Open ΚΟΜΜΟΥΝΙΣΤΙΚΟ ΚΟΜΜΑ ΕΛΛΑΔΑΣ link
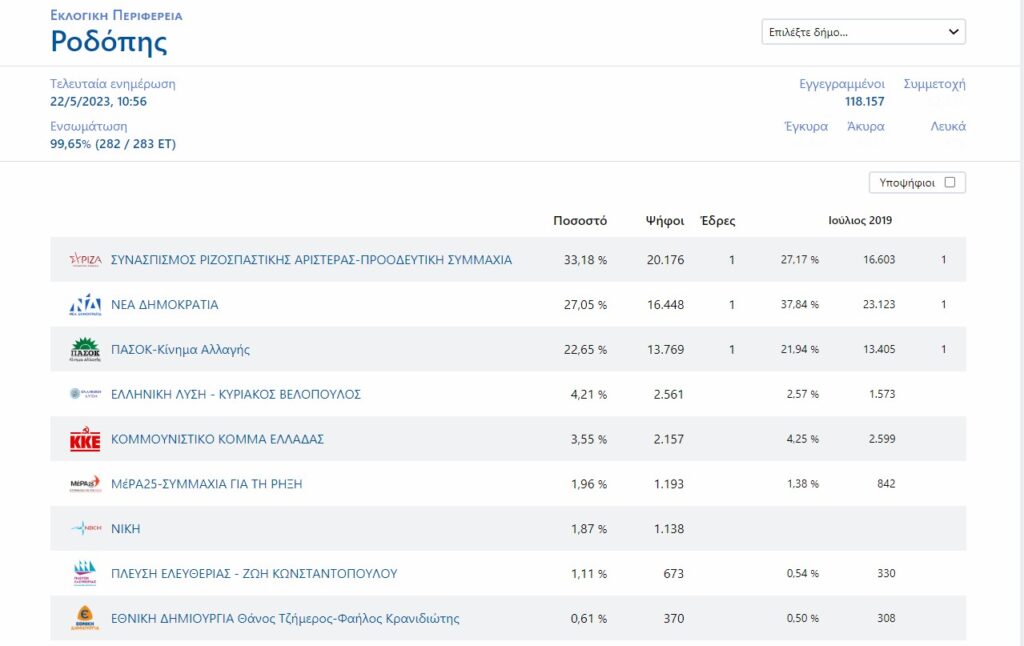 coord(217,440)
